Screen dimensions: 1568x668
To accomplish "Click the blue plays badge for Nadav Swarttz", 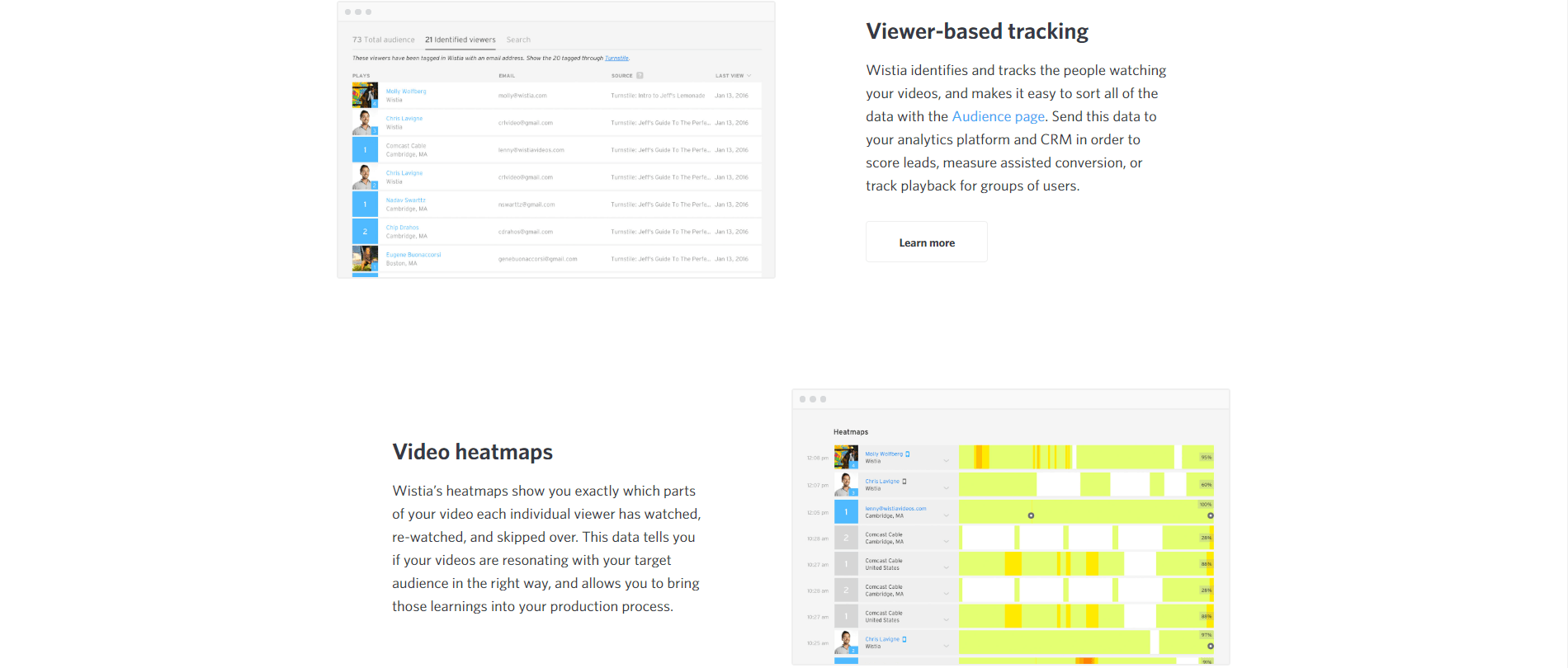I will pos(365,204).
